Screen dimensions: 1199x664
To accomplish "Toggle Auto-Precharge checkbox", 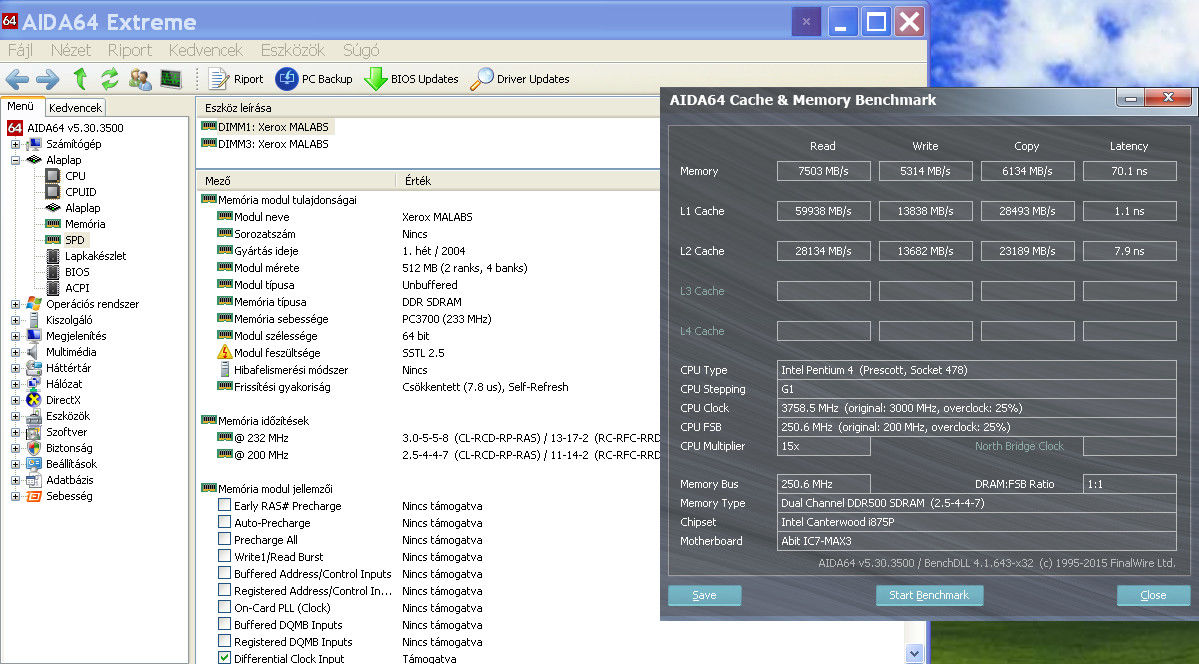I will [x=224, y=522].
